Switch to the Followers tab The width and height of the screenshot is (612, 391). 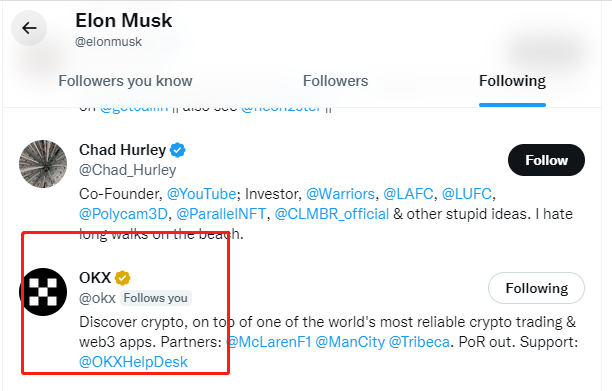(x=335, y=81)
